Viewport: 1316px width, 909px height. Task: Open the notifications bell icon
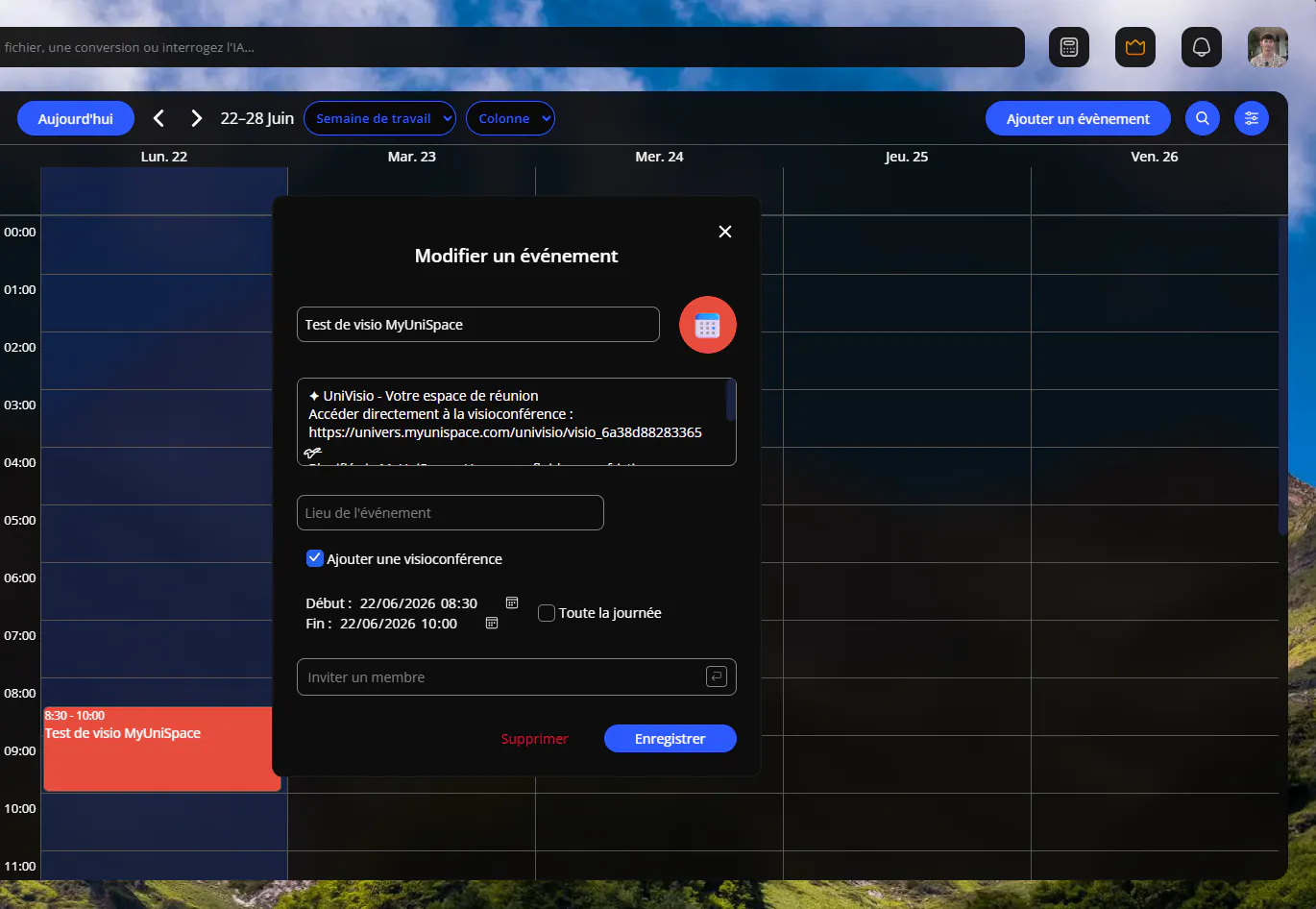point(1202,47)
